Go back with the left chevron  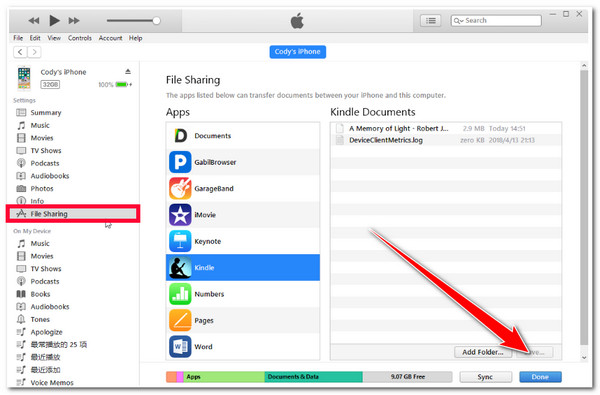pyautogui.click(x=20, y=52)
